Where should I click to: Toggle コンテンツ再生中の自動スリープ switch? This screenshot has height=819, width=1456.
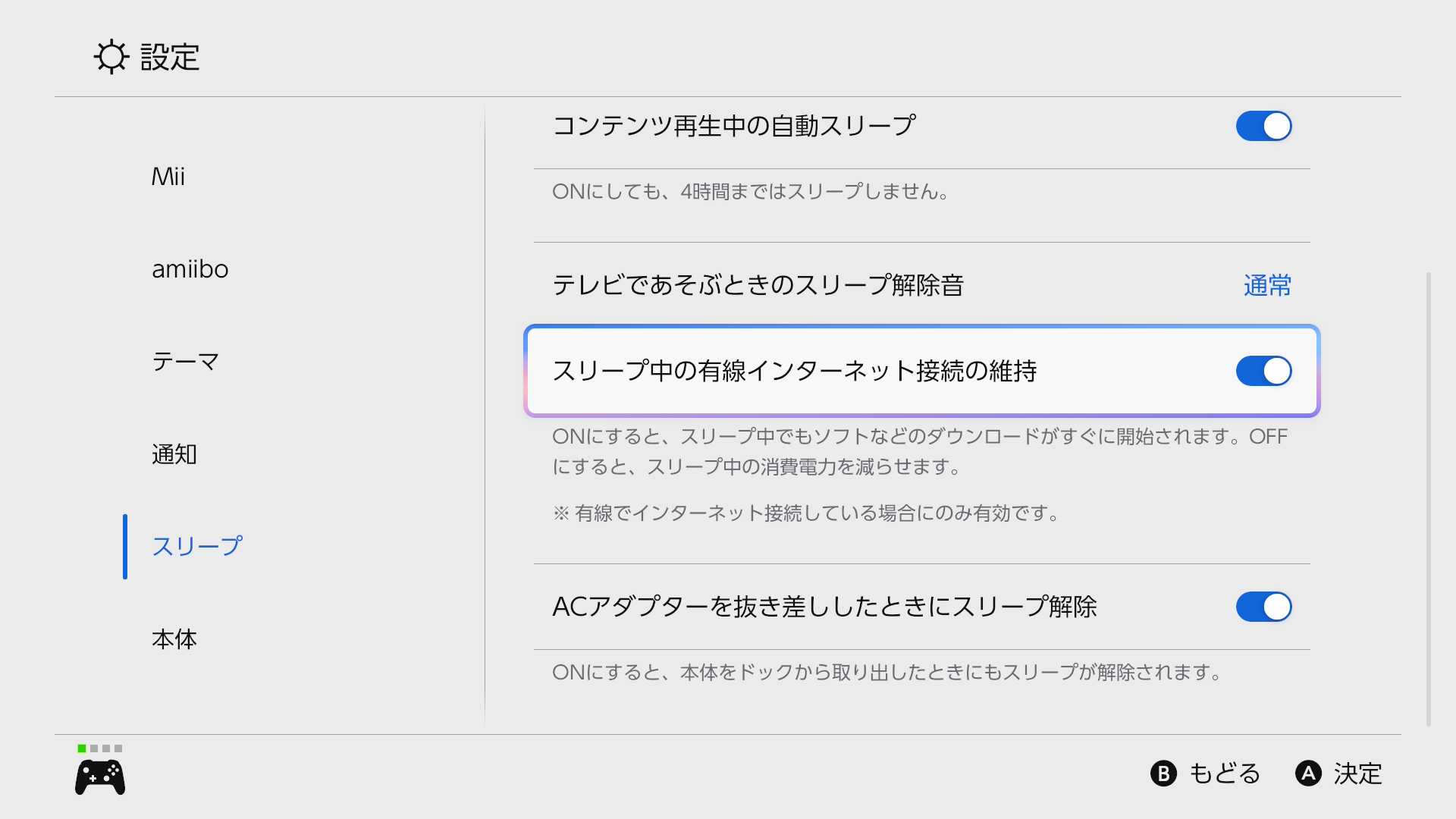pos(1263,126)
